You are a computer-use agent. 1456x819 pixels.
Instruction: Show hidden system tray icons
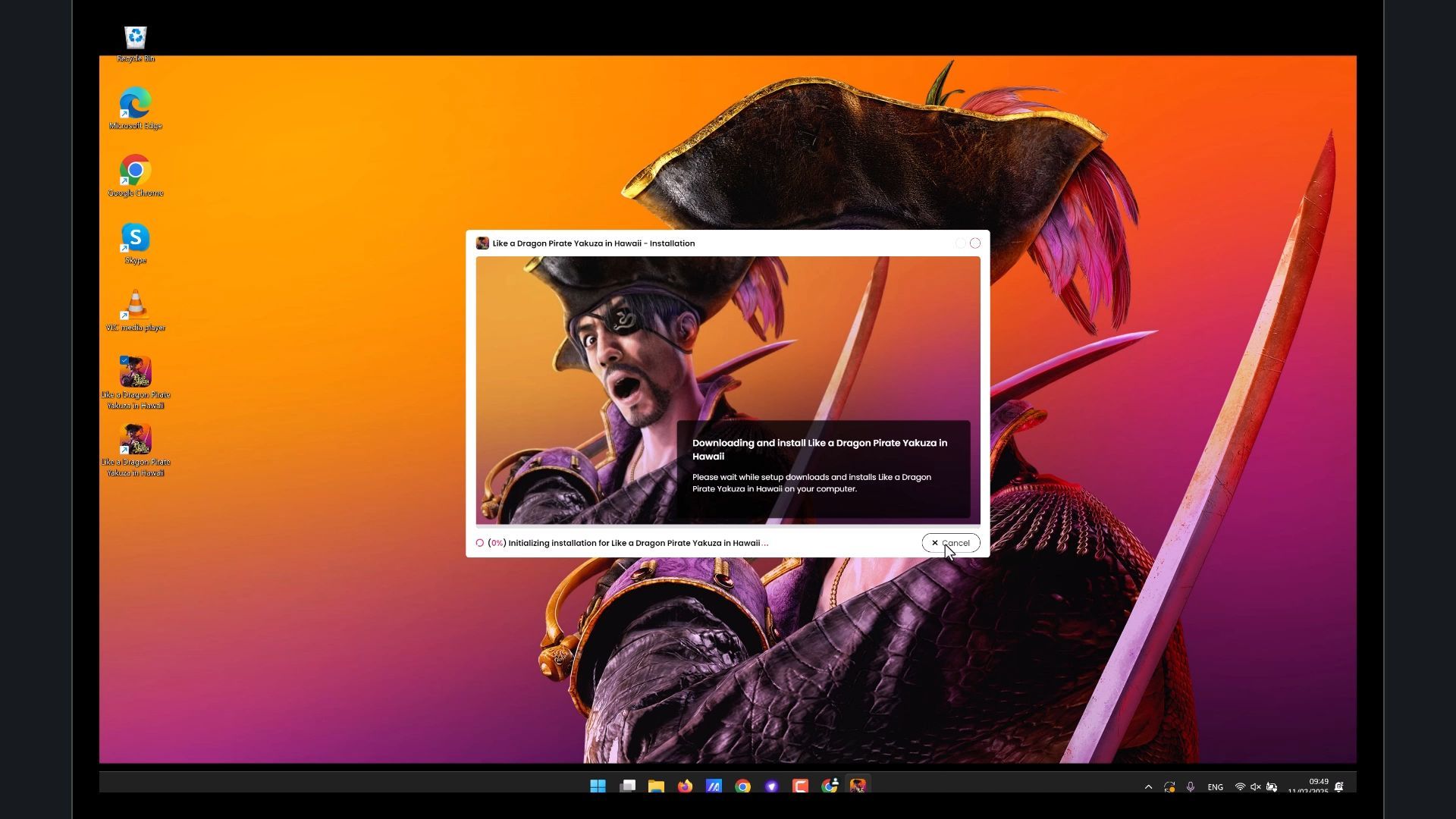tap(1148, 787)
